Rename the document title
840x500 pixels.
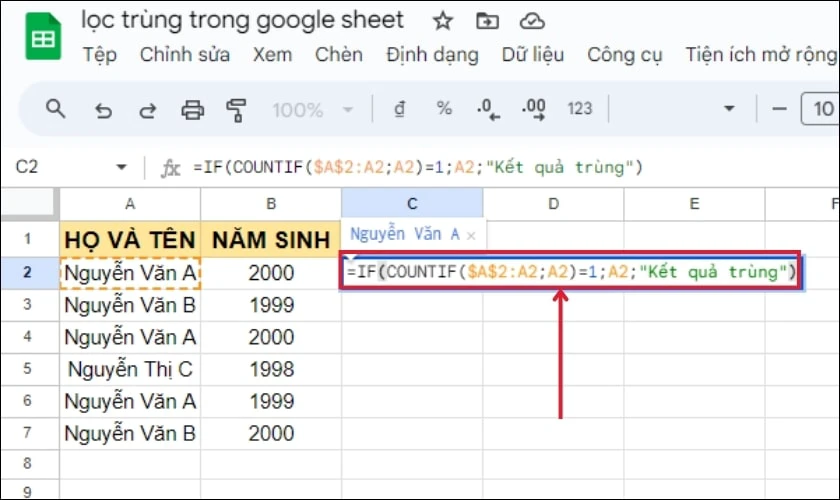(x=242, y=20)
